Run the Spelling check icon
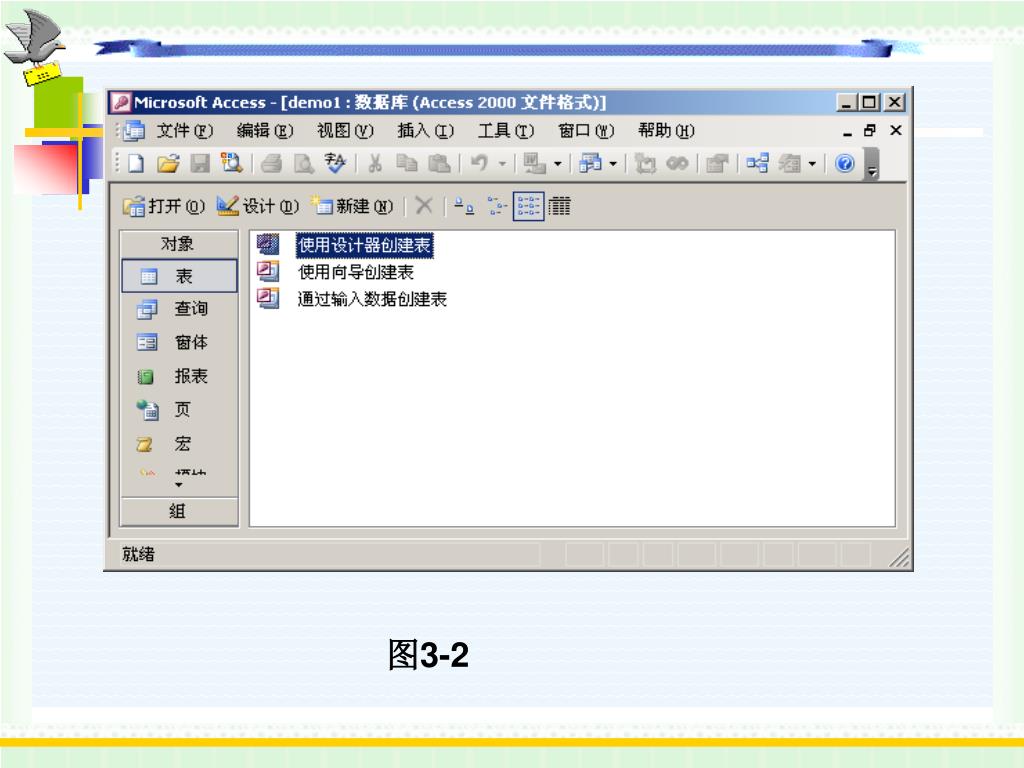1024x768 pixels. pos(335,163)
